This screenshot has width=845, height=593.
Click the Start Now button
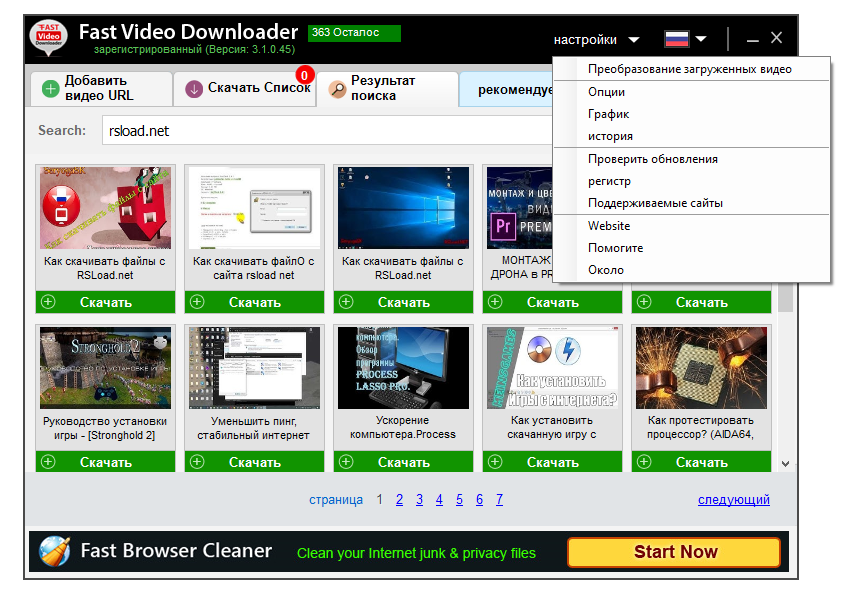(674, 552)
